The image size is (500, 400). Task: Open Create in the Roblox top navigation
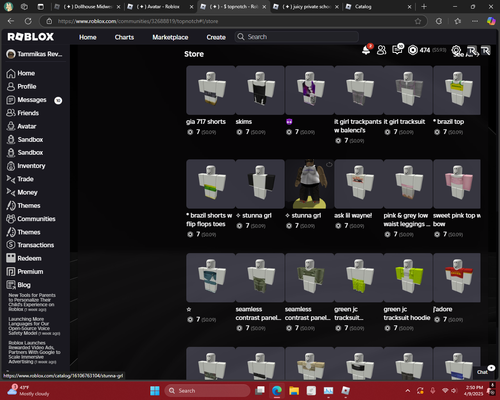click(216, 37)
